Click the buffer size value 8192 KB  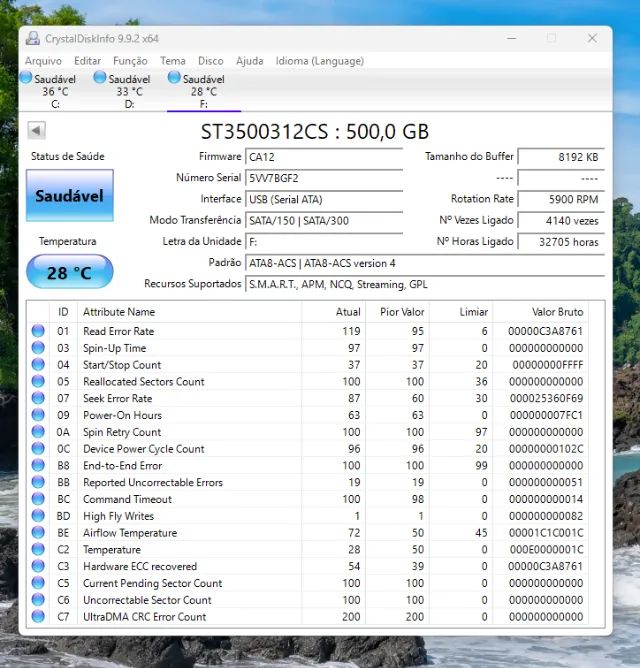pyautogui.click(x=561, y=157)
